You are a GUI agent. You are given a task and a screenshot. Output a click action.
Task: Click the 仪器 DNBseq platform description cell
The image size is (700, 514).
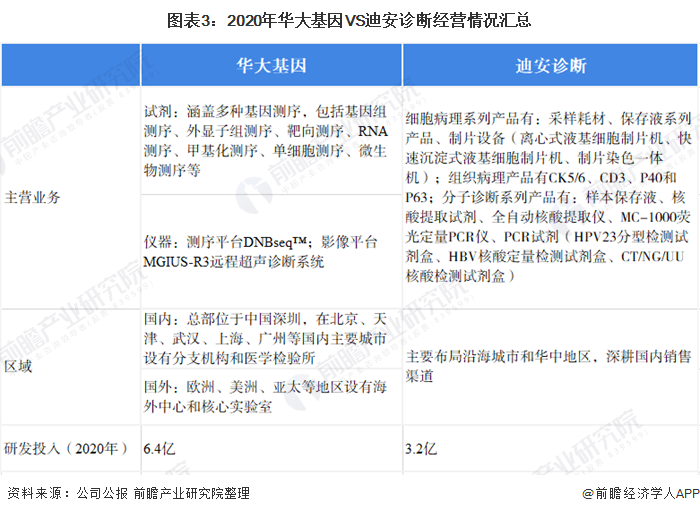click(270, 252)
